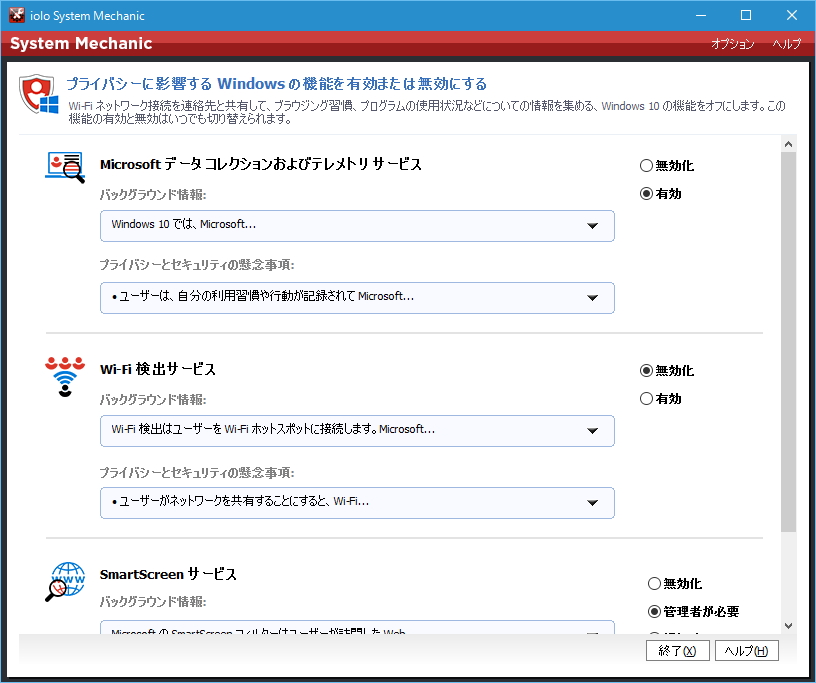Viewport: 816px width, 683px height.
Task: Expand the 'ユーザーがネットワークを共有' privacy concerns dropdown
Action: [x=357, y=503]
